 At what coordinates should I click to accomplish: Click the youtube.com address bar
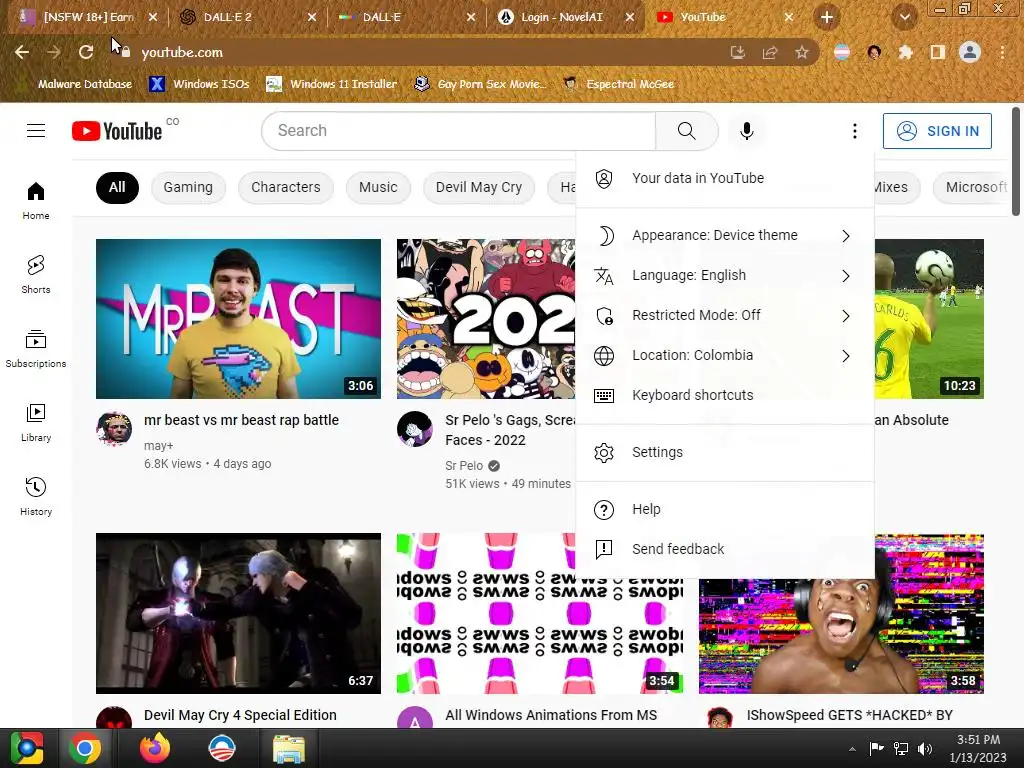pyautogui.click(x=418, y=52)
